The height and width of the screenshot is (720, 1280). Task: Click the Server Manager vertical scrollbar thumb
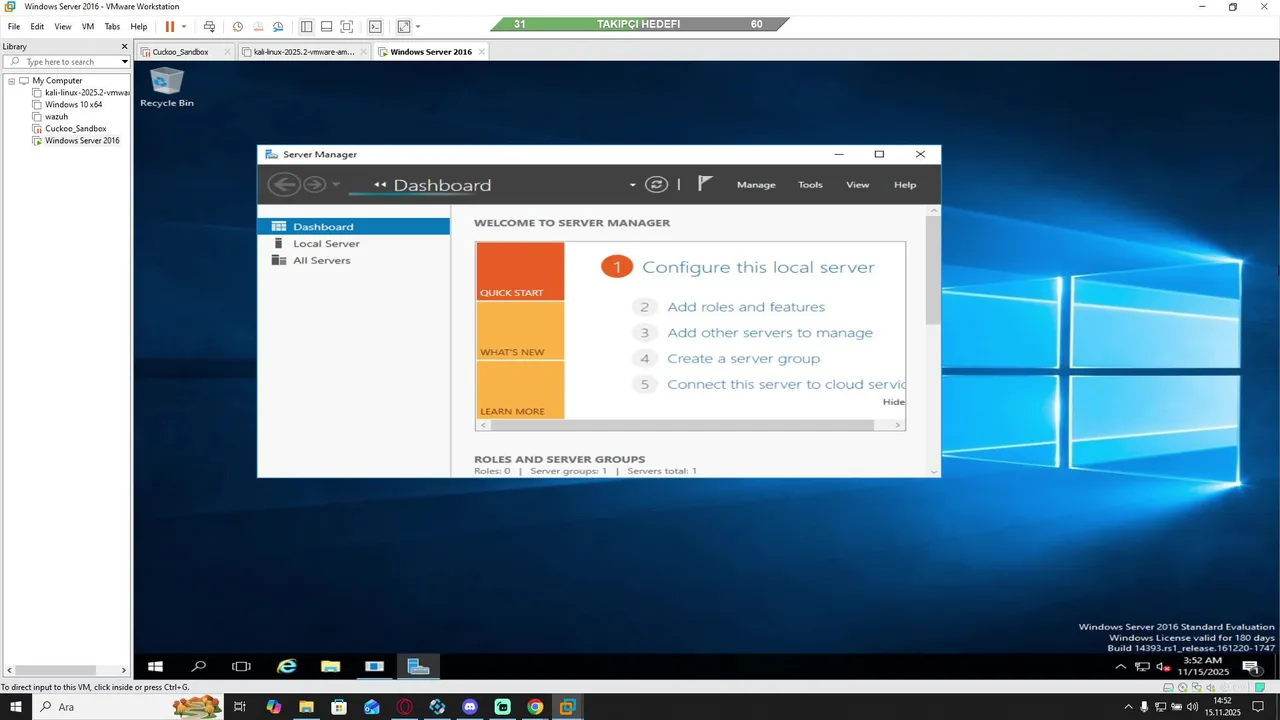click(934, 269)
